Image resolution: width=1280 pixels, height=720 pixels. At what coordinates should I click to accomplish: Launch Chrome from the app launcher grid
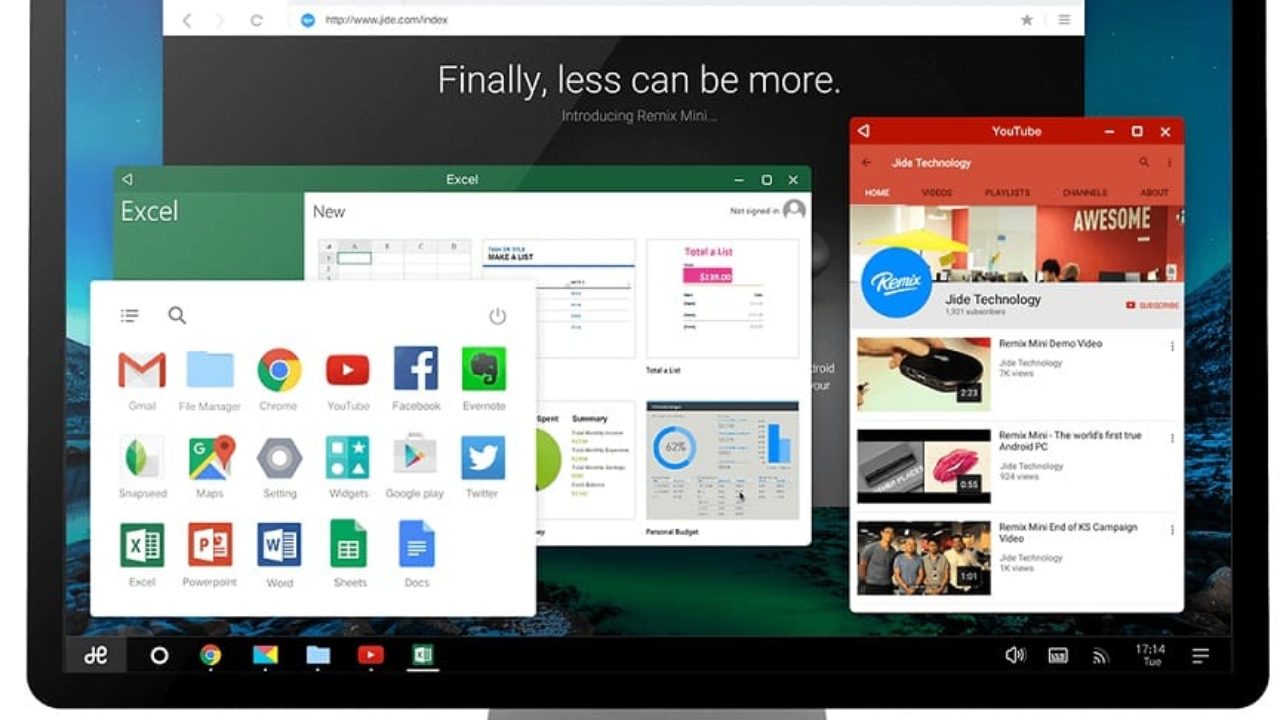pyautogui.click(x=279, y=370)
